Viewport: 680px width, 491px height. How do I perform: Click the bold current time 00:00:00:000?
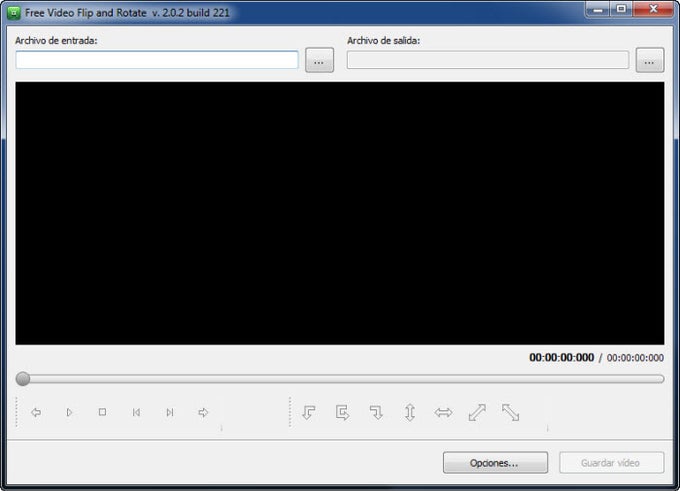tap(562, 357)
